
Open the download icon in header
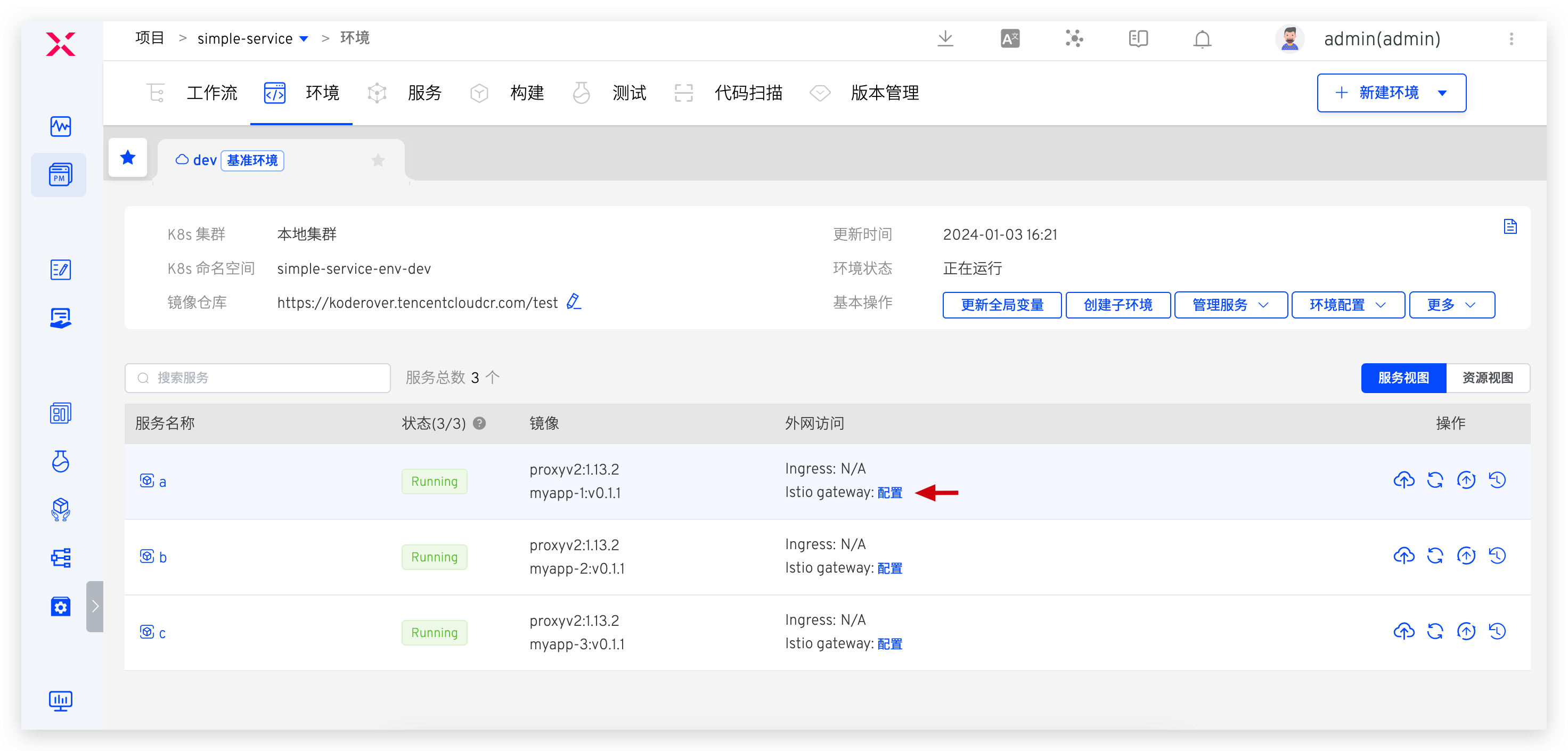click(945, 39)
